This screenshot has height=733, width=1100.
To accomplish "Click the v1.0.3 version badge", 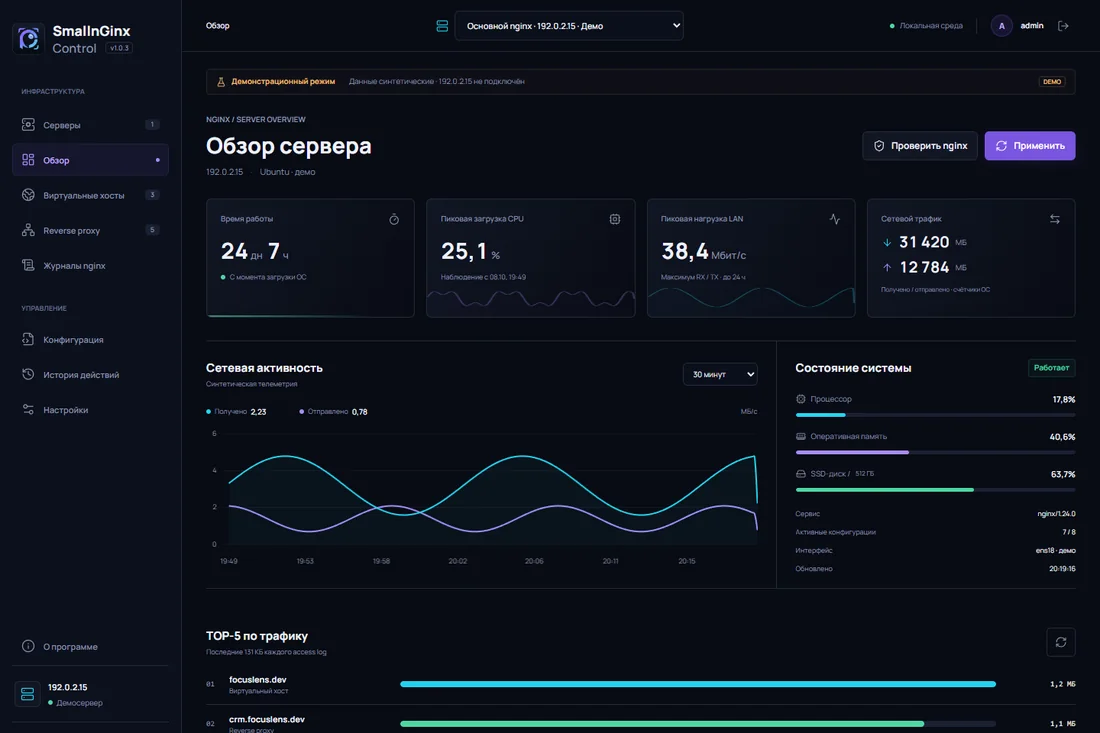I will tap(119, 48).
